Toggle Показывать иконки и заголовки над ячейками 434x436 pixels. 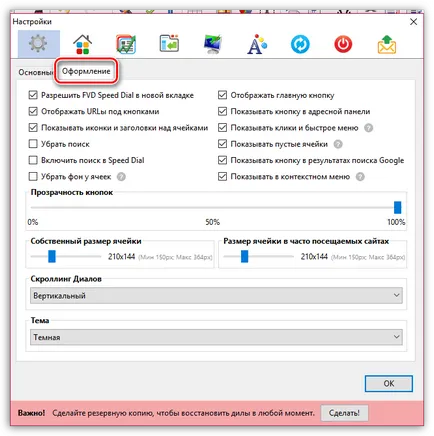pyautogui.click(x=33, y=128)
